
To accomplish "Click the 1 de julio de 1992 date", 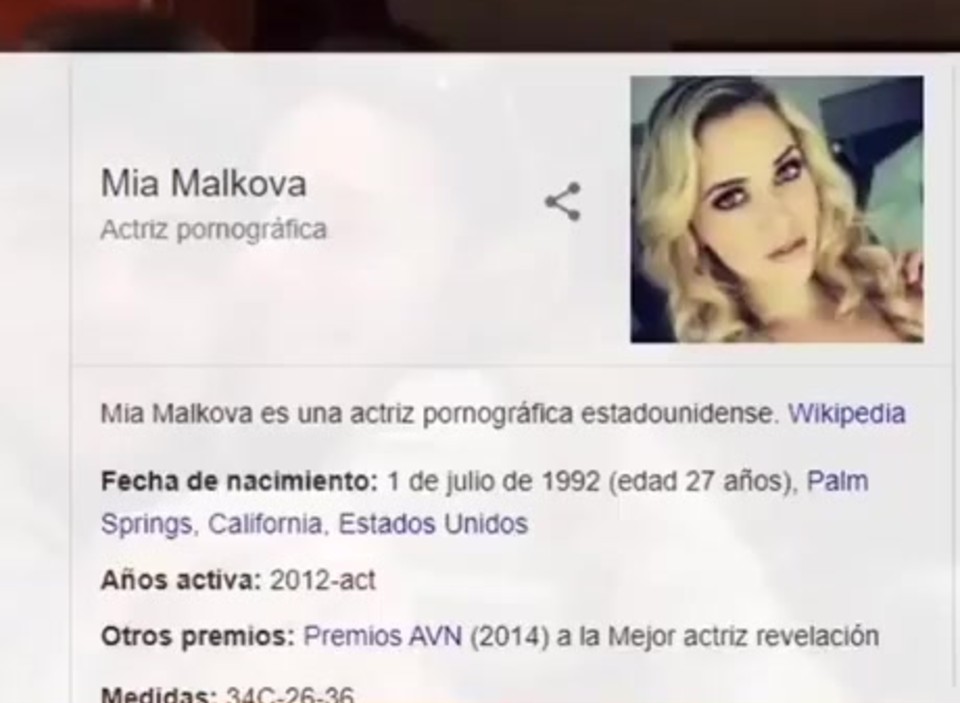I will (x=493, y=481).
